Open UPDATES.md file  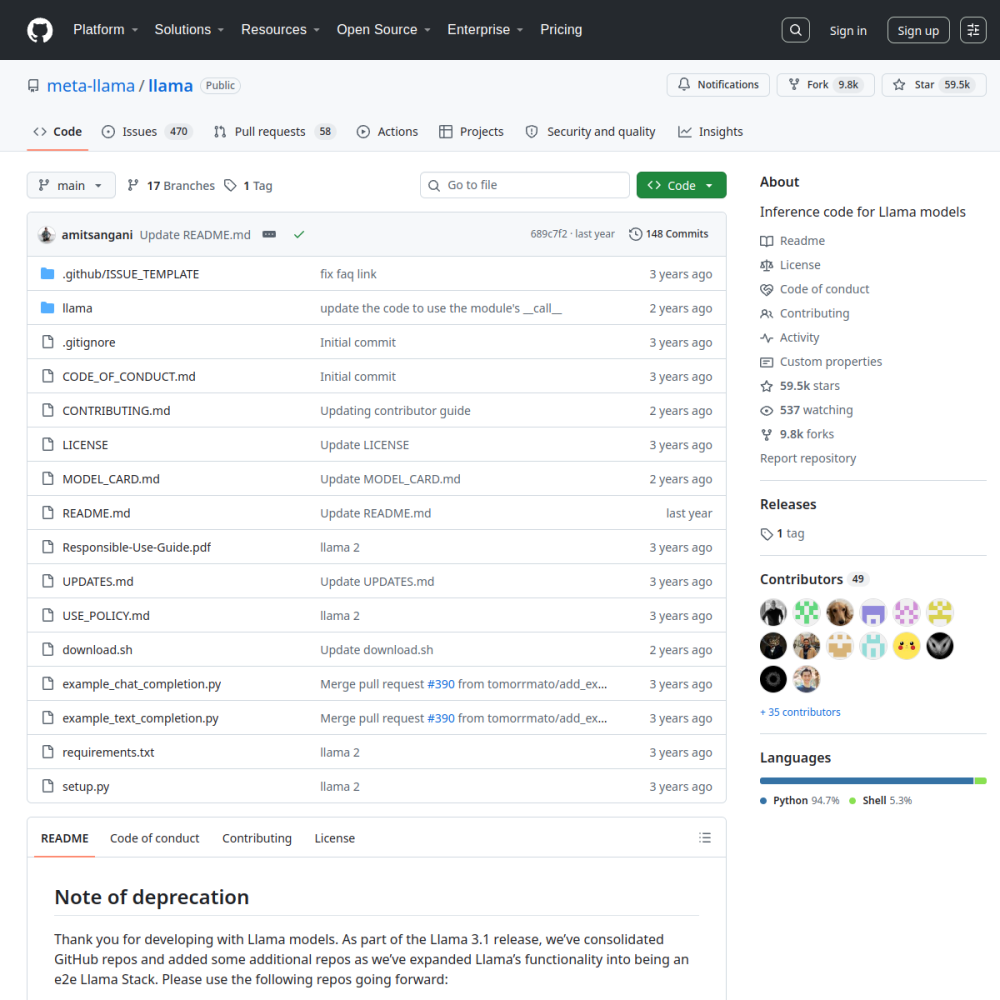click(x=98, y=581)
